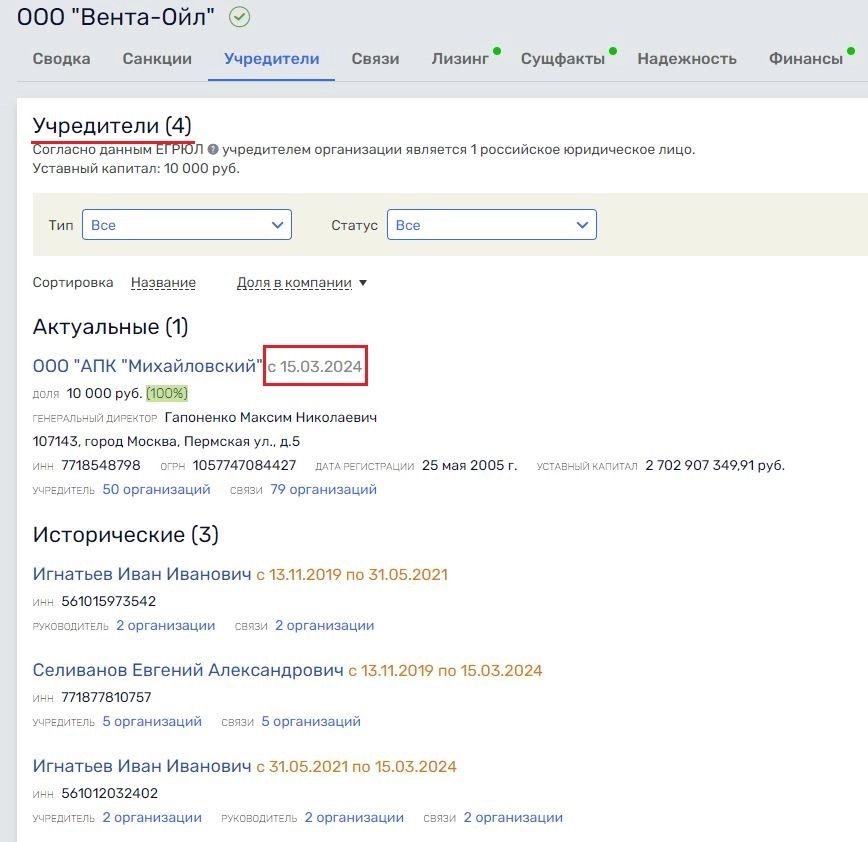Click the sort direction arrow

click(363, 283)
